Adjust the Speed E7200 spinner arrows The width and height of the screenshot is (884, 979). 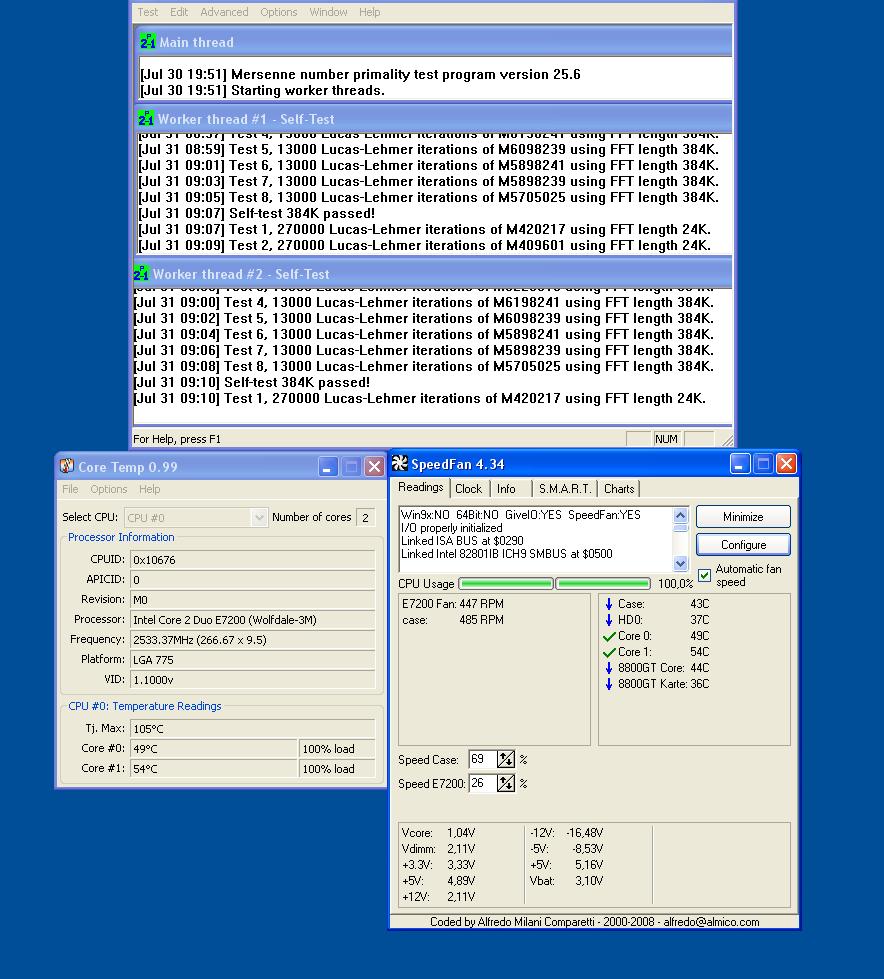(x=506, y=783)
